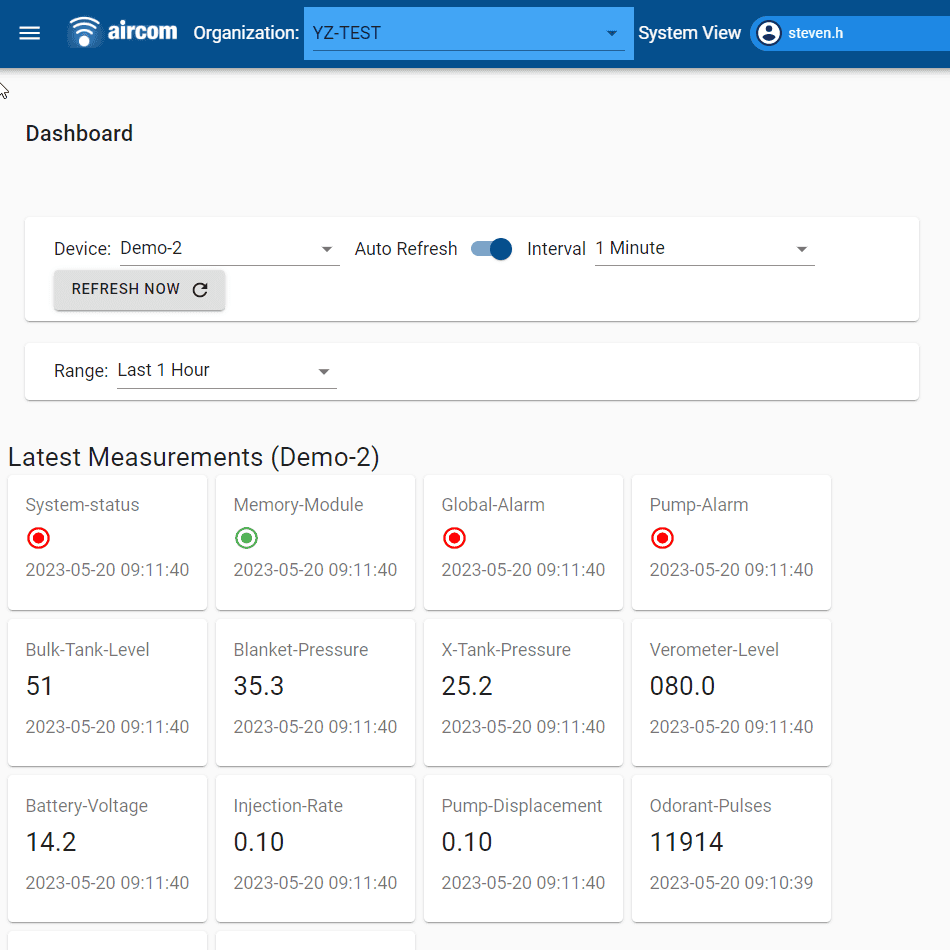This screenshot has width=950, height=950.
Task: Click the red Pump-Alarm indicator icon
Action: click(x=662, y=538)
